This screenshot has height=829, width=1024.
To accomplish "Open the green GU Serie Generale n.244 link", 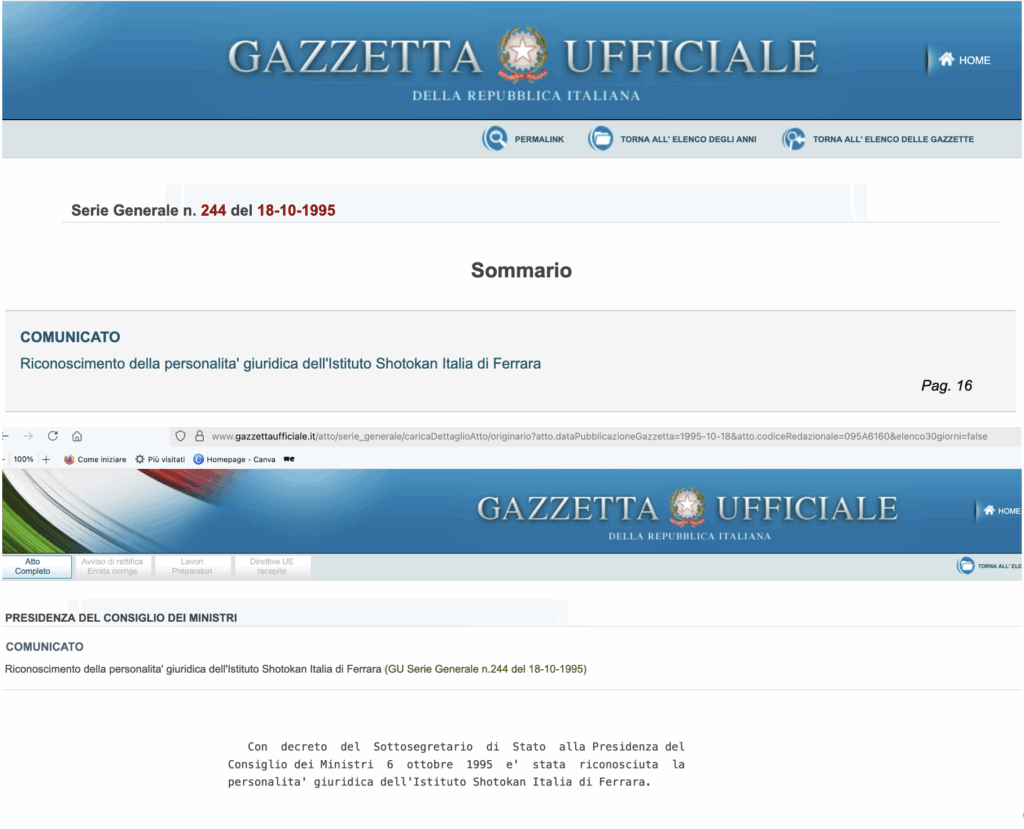I will (x=485, y=669).
